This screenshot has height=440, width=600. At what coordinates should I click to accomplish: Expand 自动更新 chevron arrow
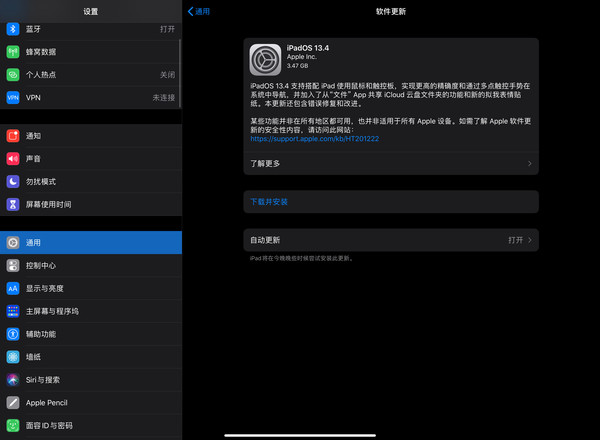530,240
